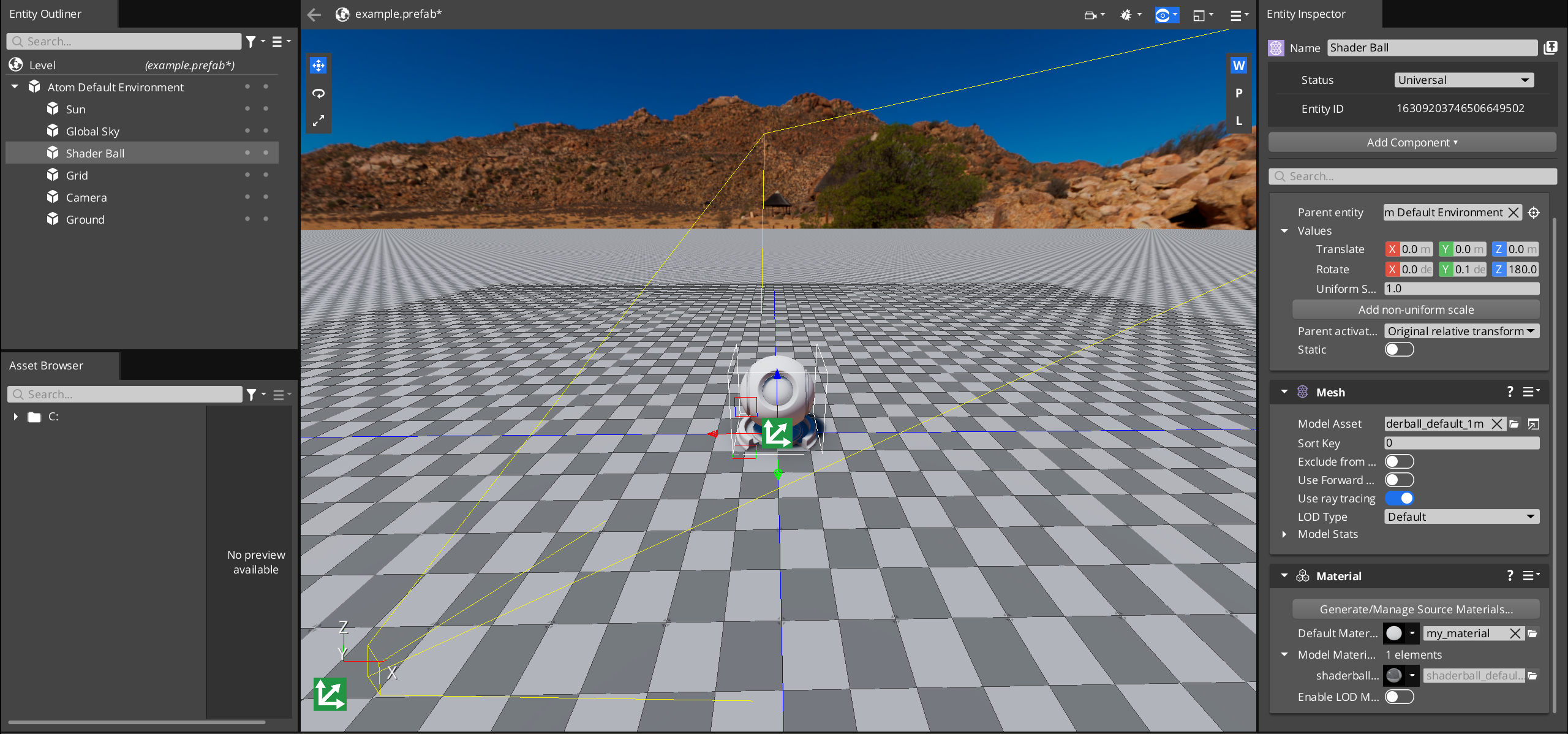Viewport: 1568px width, 734px height.
Task: Open the Status Universal dropdown
Action: tap(1464, 80)
